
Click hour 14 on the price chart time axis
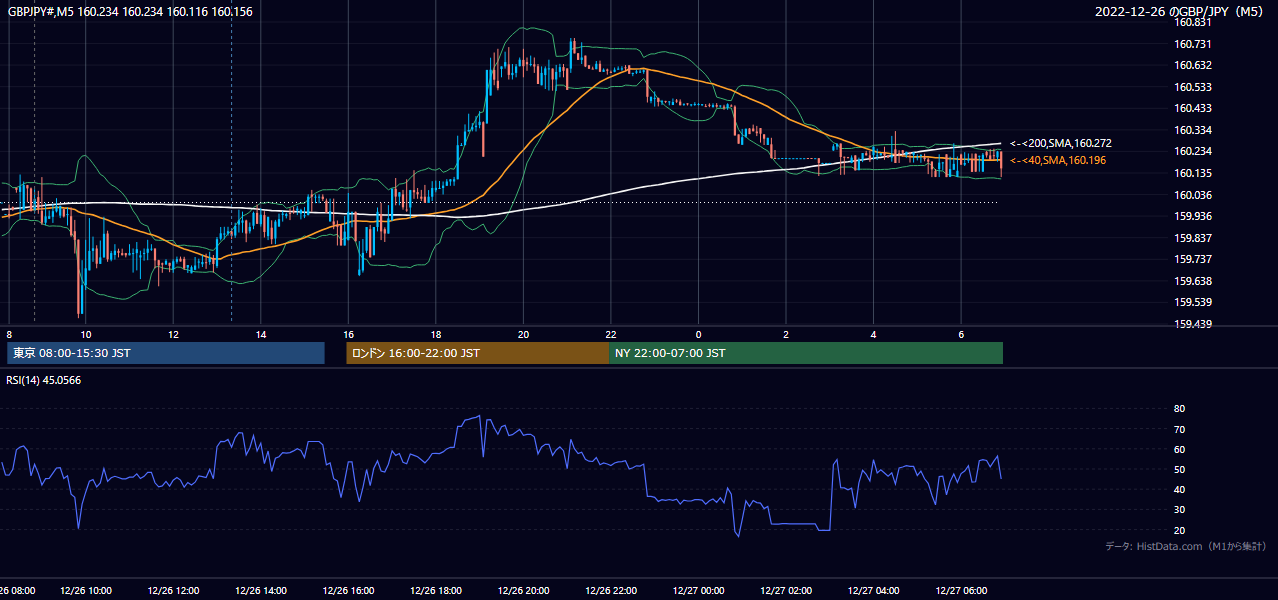[x=261, y=334]
